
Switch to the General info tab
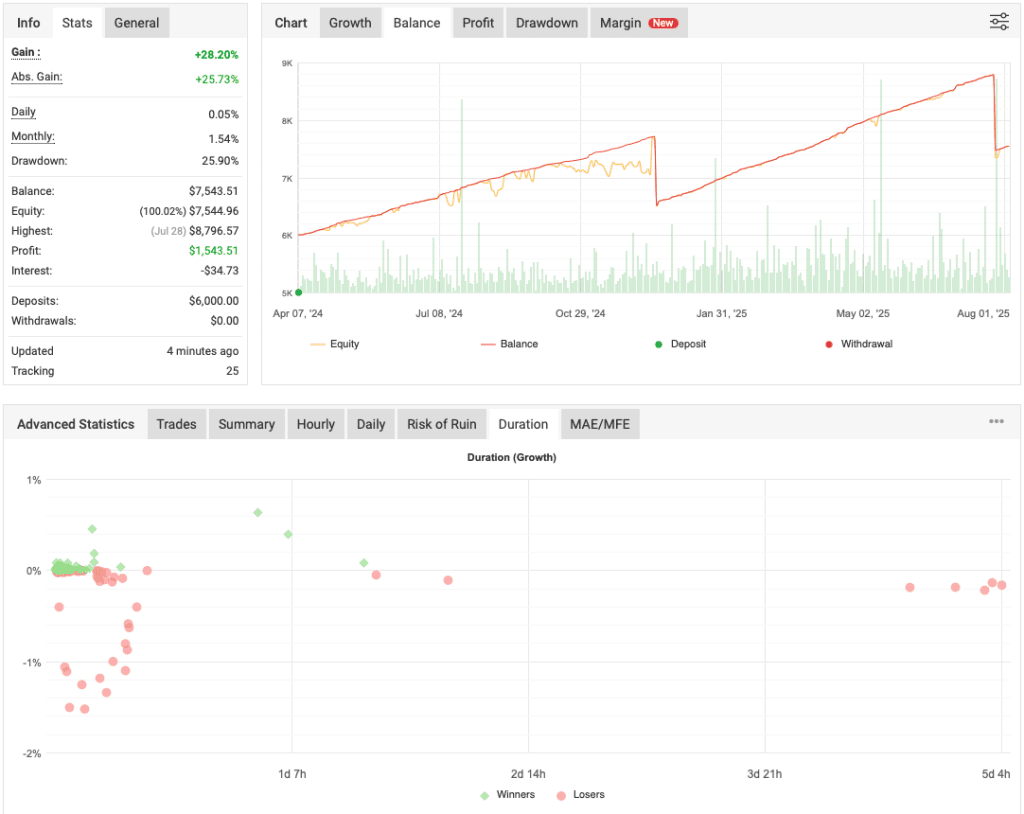click(137, 22)
